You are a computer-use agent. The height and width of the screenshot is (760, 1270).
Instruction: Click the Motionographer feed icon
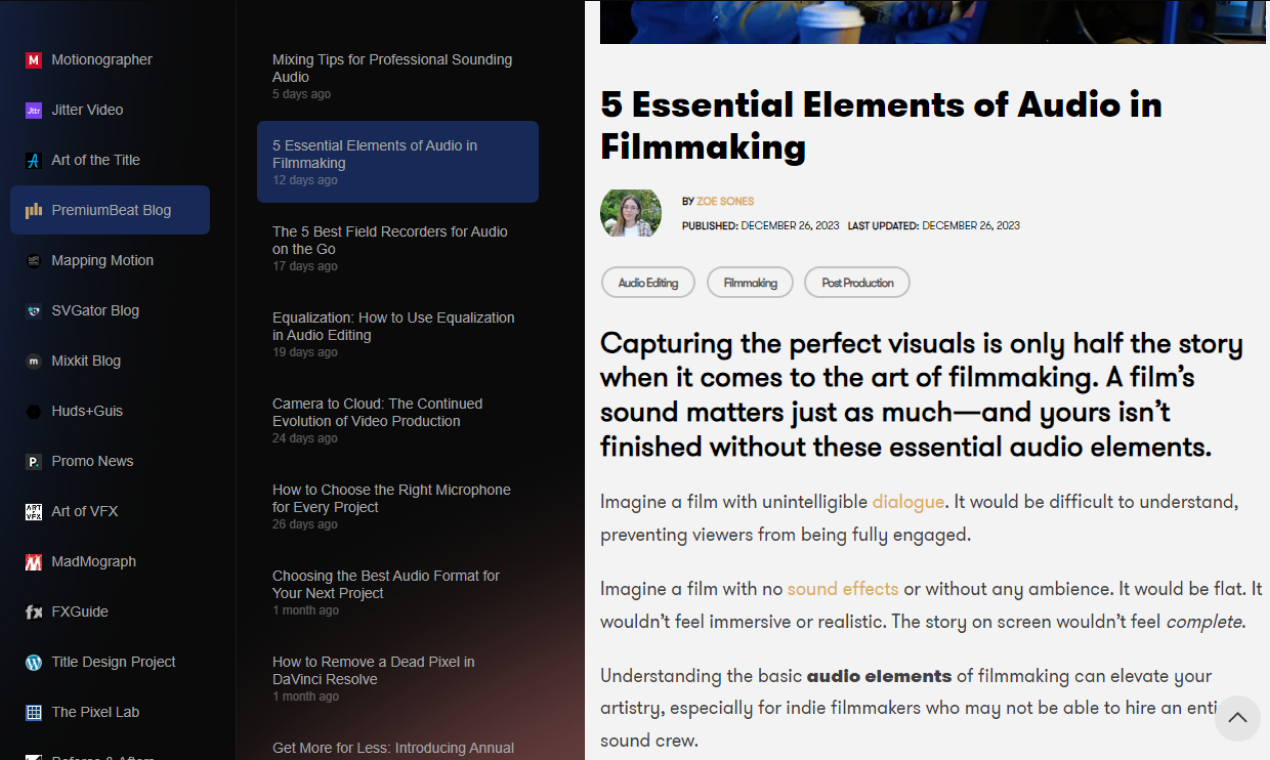point(33,60)
